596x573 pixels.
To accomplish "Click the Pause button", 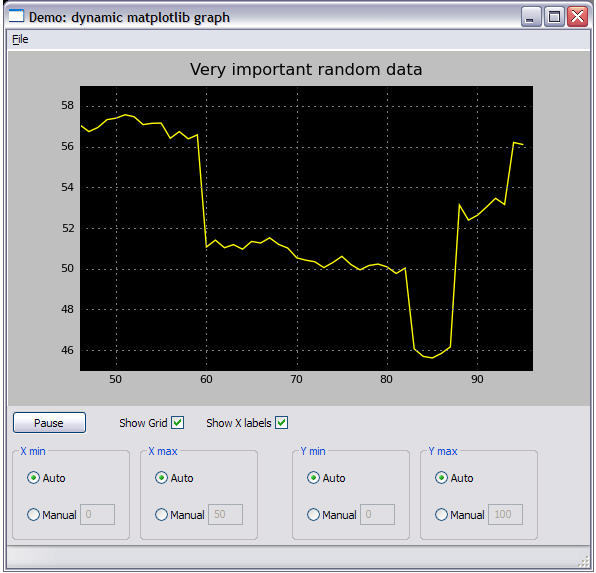I will [x=49, y=423].
